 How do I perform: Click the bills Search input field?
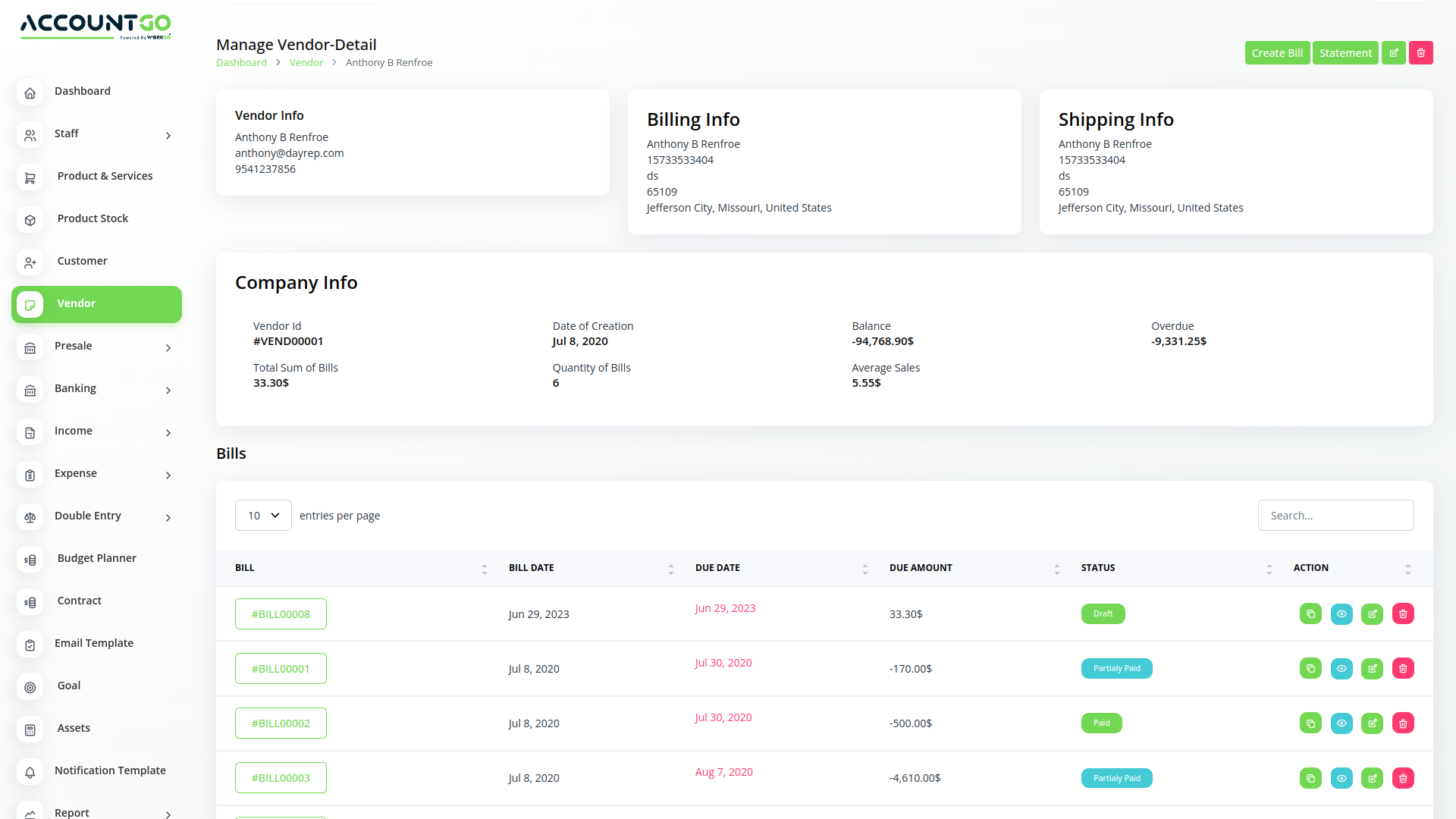click(1335, 516)
